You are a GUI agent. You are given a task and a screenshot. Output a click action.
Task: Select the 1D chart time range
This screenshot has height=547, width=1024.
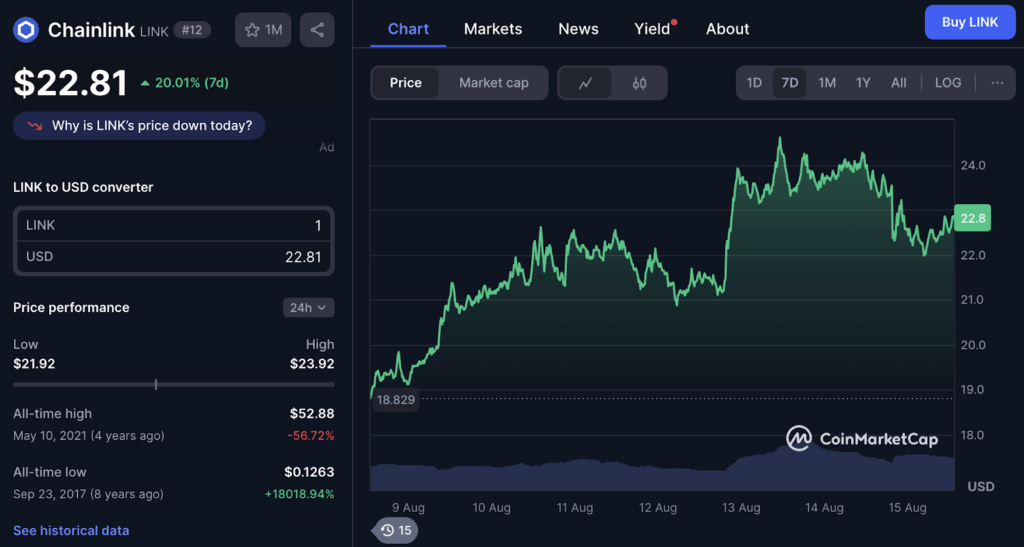click(x=754, y=83)
